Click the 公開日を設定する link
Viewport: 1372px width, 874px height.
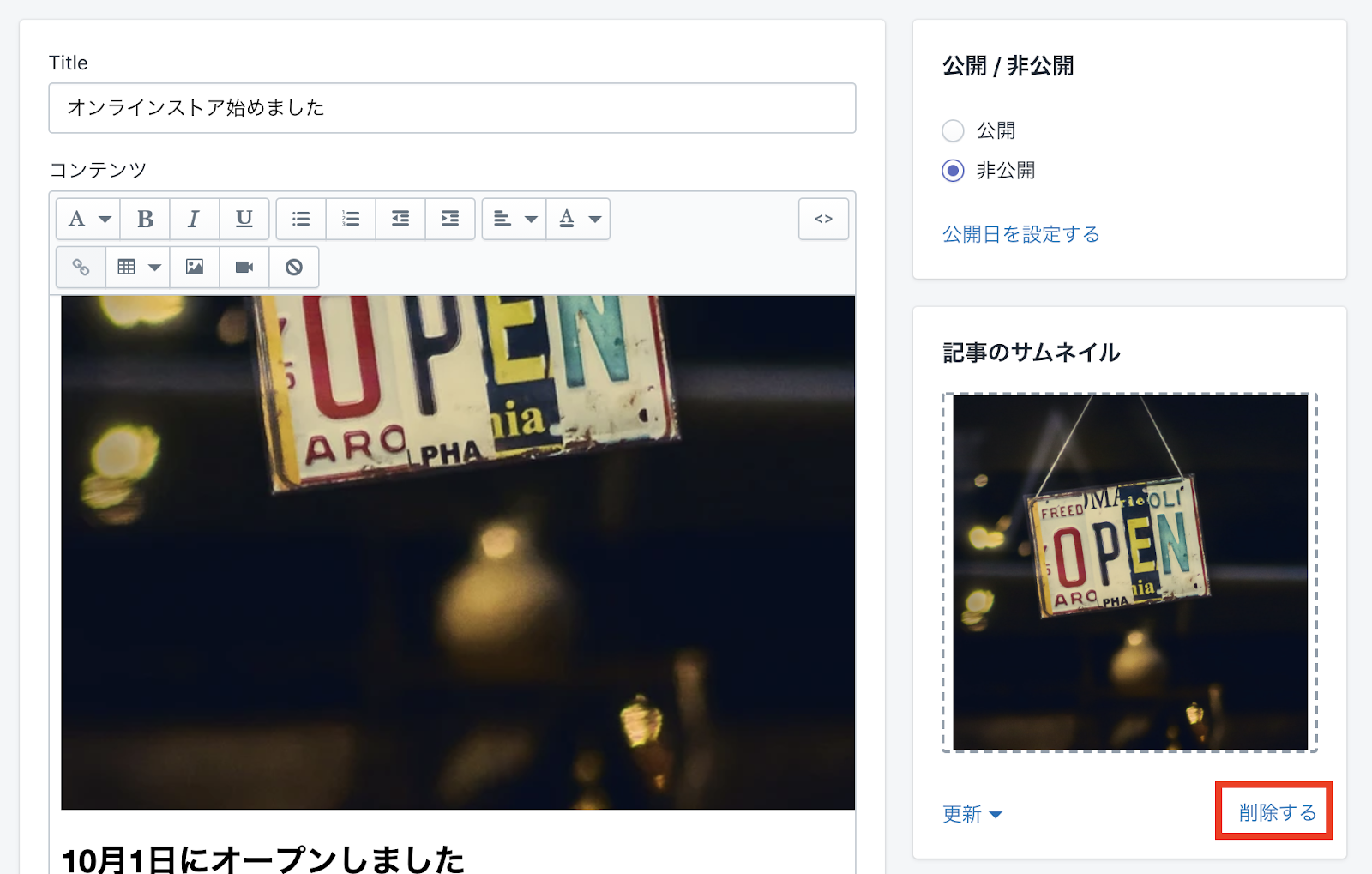(x=1020, y=234)
